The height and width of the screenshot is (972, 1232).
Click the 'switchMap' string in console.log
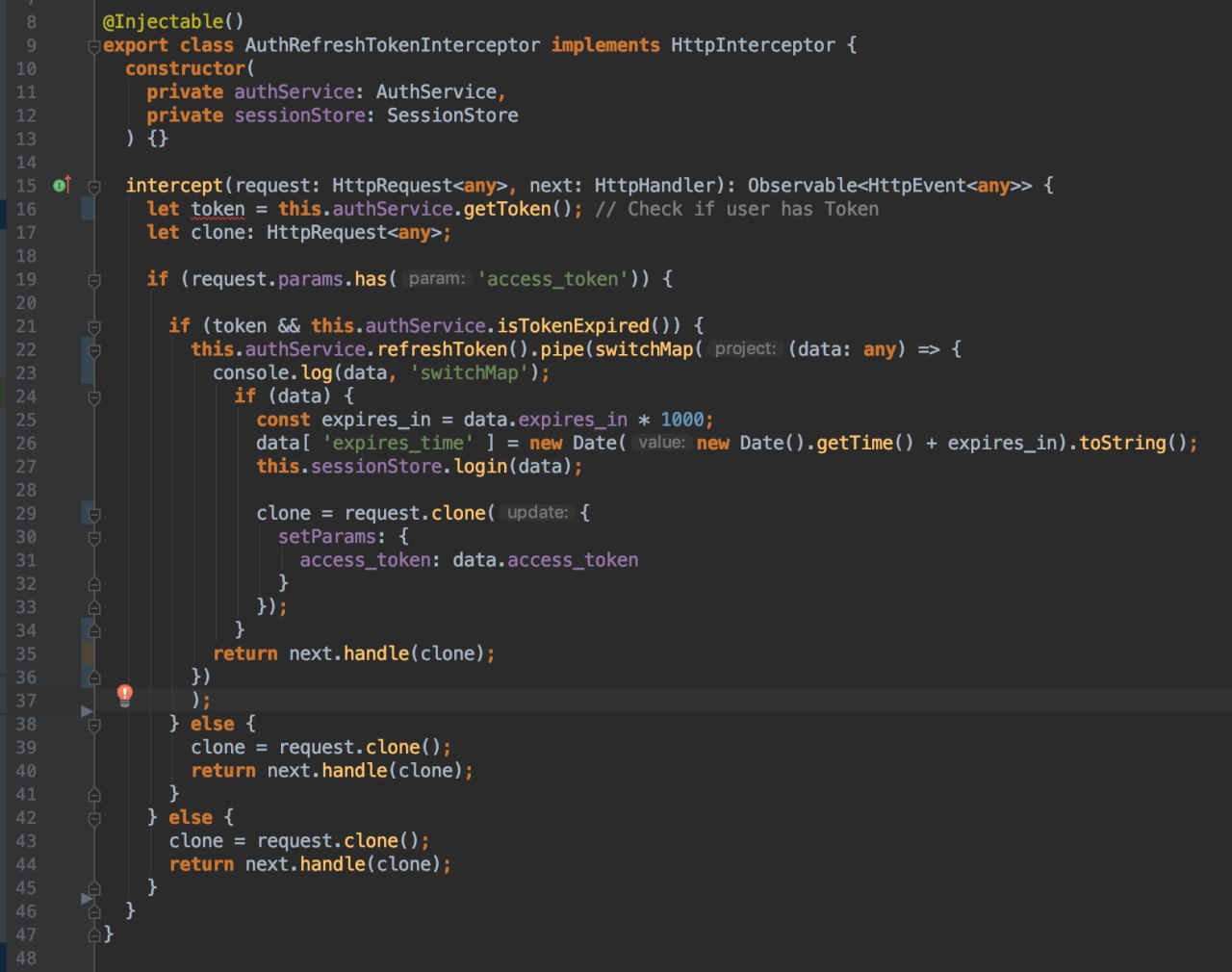470,372
